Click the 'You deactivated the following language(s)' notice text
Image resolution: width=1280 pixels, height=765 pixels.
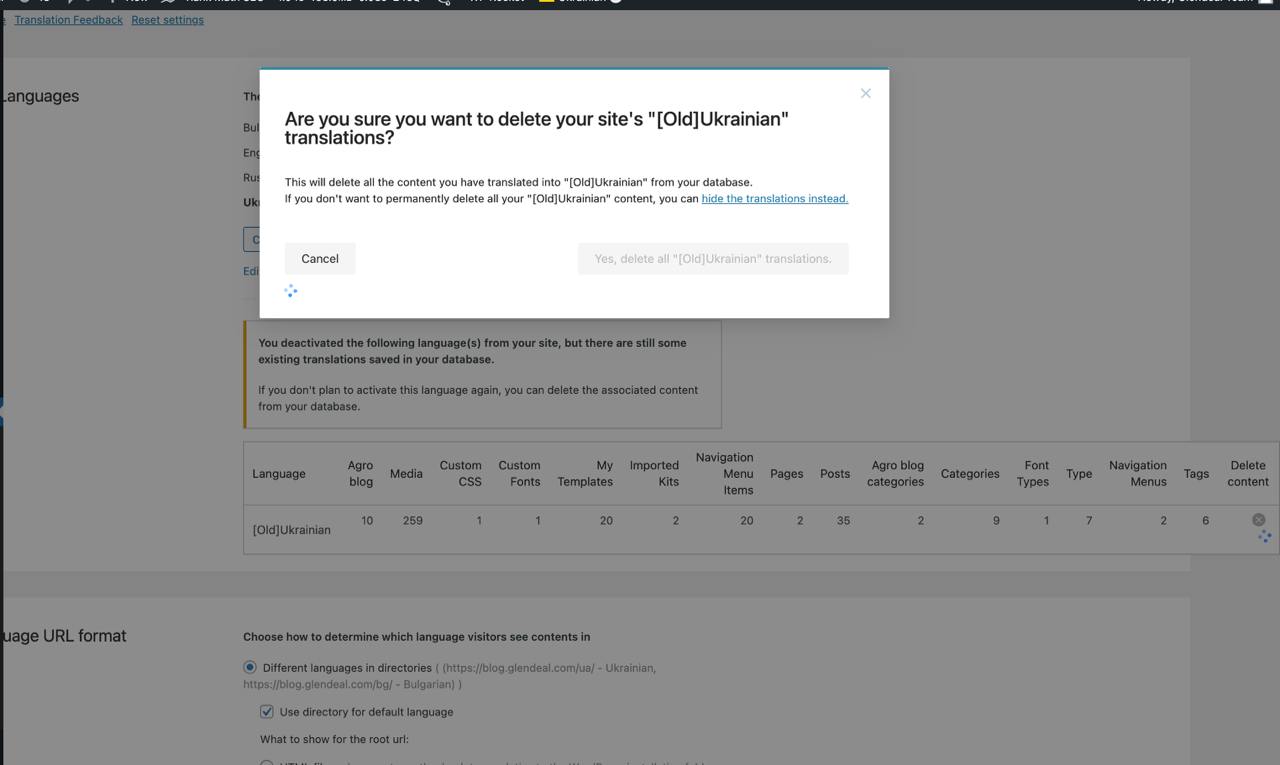(472, 351)
